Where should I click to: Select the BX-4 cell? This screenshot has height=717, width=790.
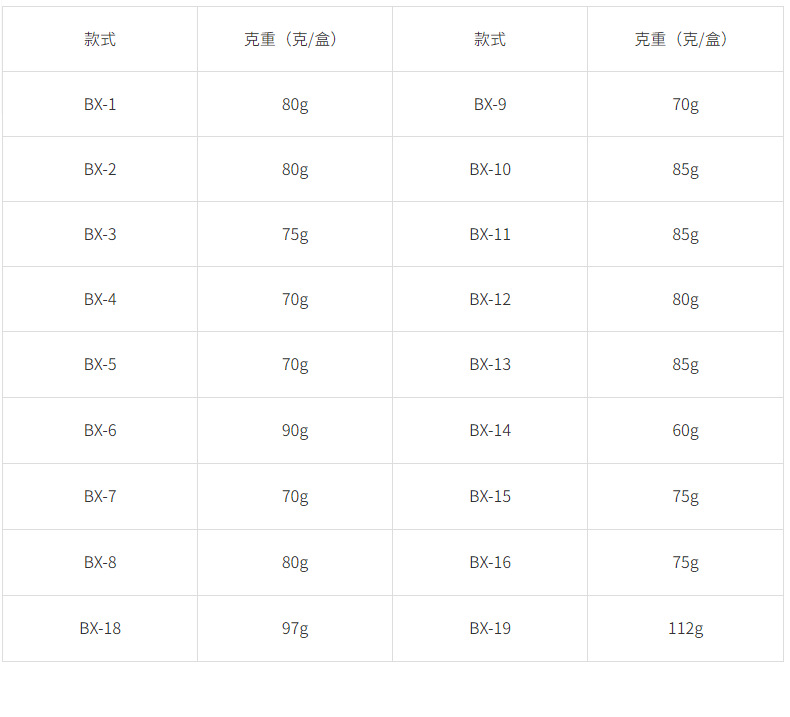[100, 299]
